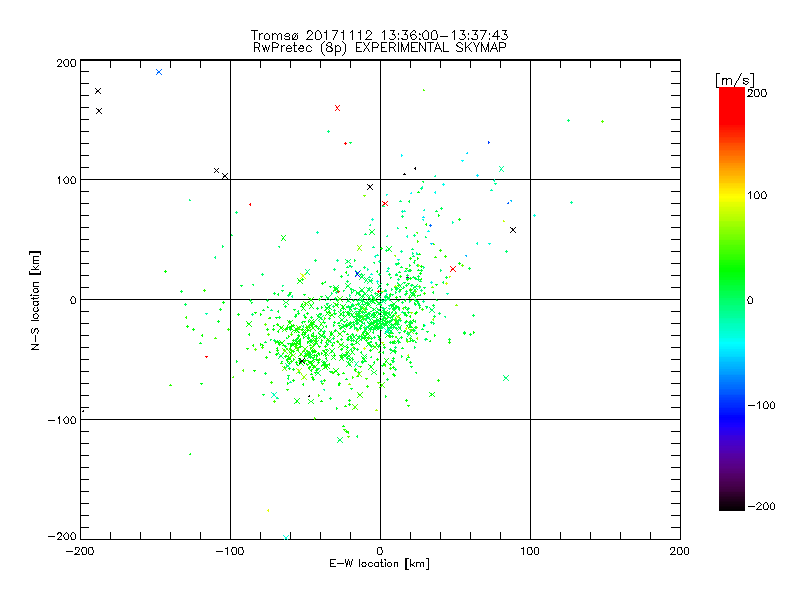Click the velocity colorbar
Screen dimensions: 800x600
click(732, 298)
